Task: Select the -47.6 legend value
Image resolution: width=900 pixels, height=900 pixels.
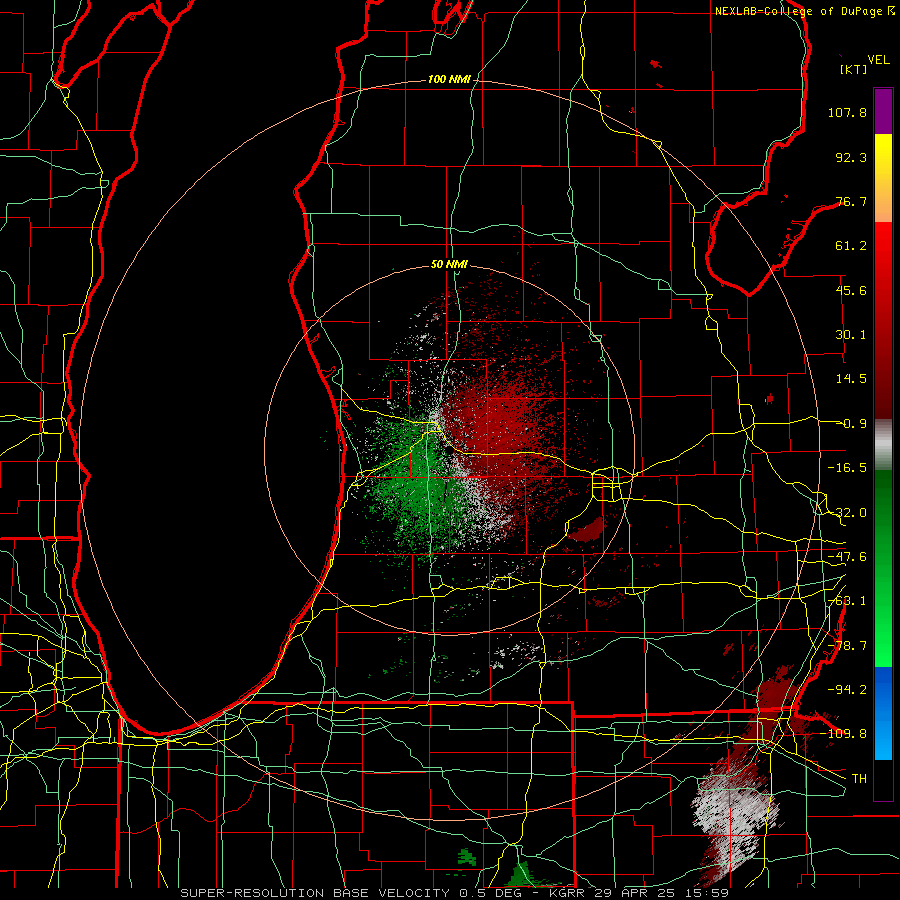Action: click(847, 557)
